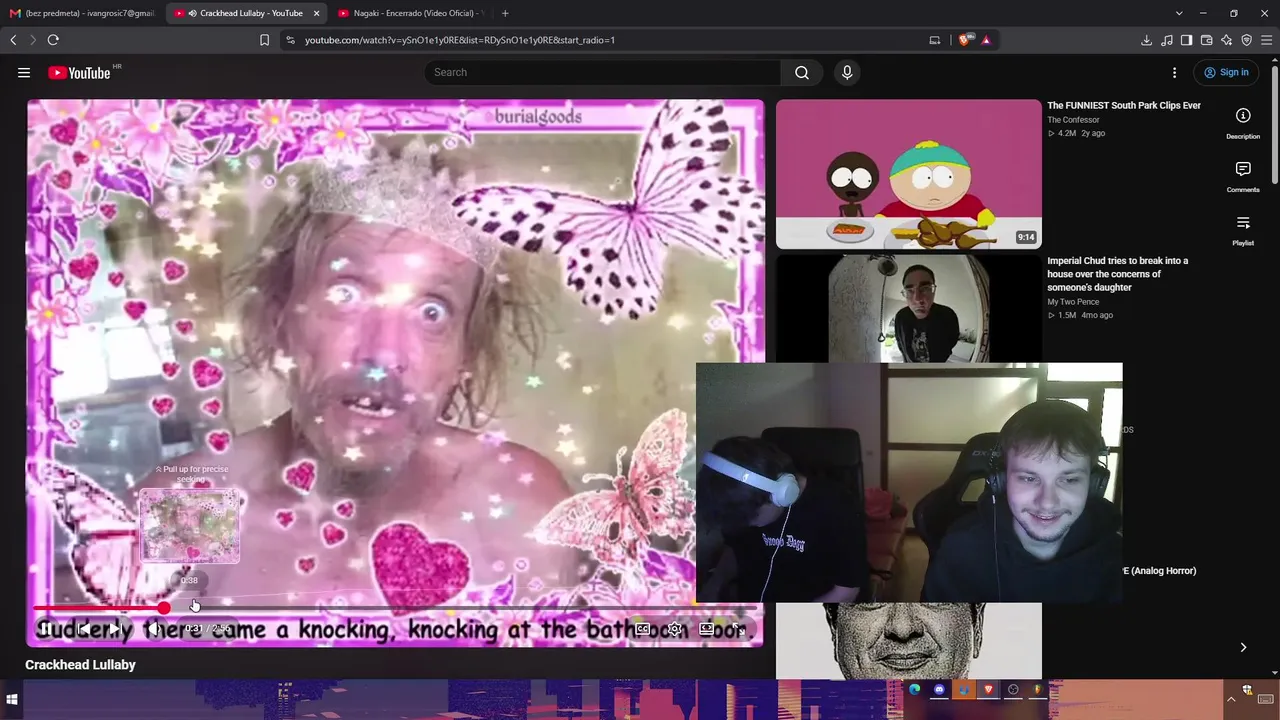Open Leo AI sparkle icon

[x=1226, y=40]
